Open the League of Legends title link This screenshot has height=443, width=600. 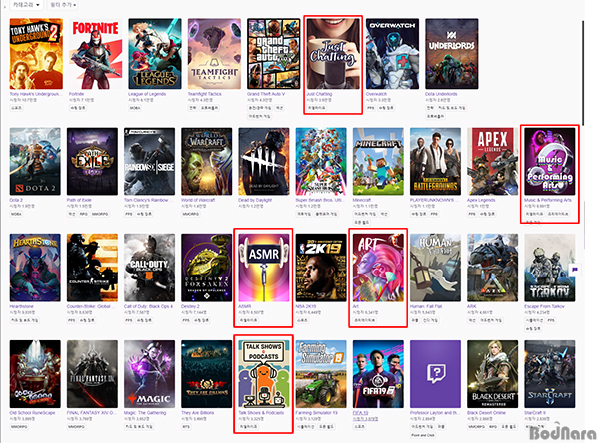[x=147, y=94]
